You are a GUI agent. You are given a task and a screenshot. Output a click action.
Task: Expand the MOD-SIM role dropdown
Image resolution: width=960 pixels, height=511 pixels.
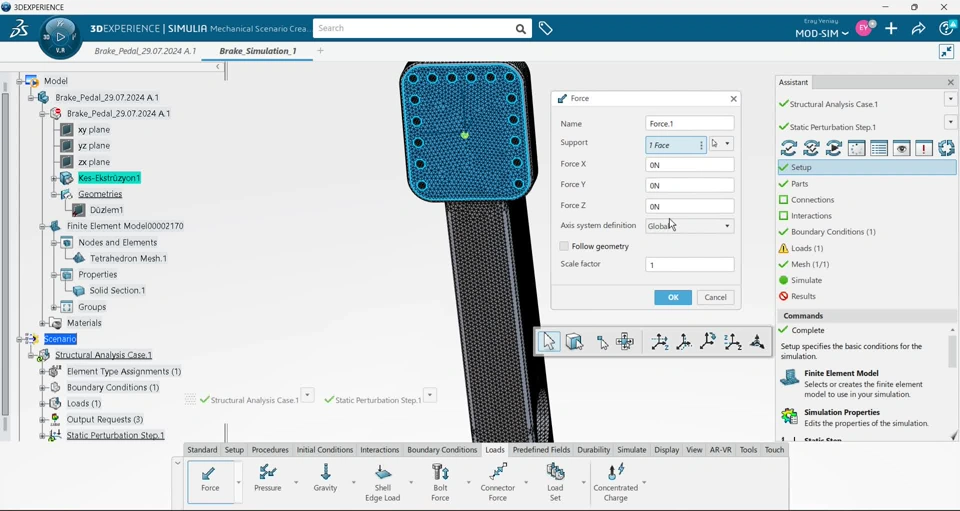click(x=822, y=34)
